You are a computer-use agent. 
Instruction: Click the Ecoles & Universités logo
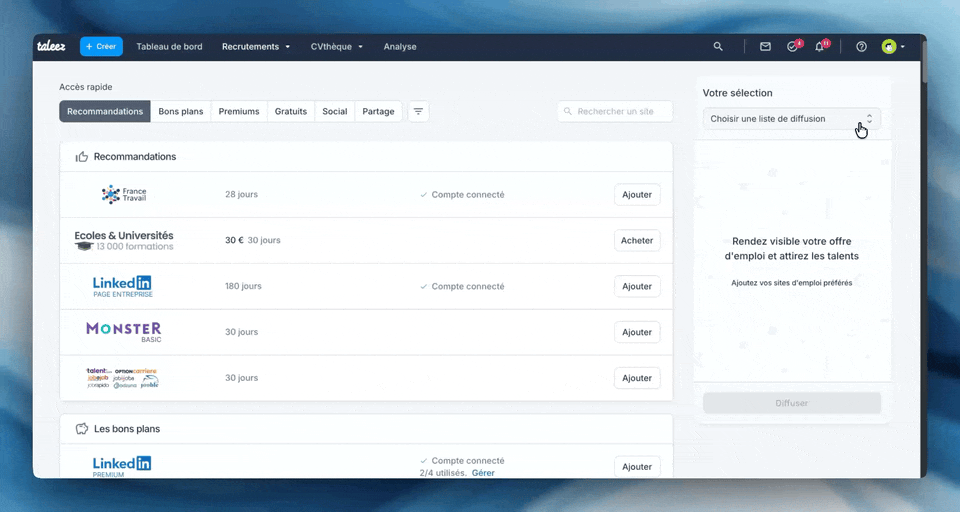124,241
